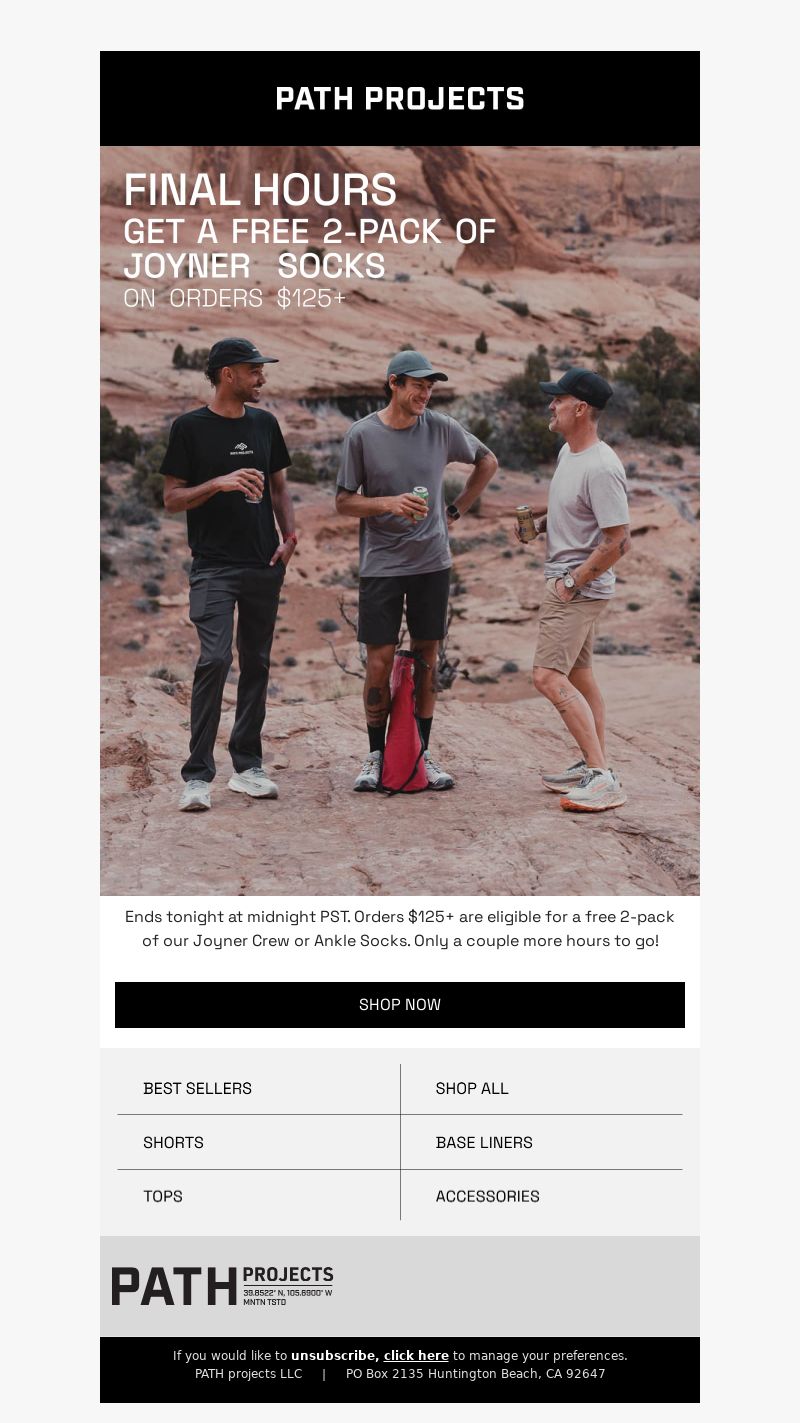This screenshot has height=1423, width=800.
Task: Go to the BEST SELLERS link
Action: click(x=197, y=1088)
